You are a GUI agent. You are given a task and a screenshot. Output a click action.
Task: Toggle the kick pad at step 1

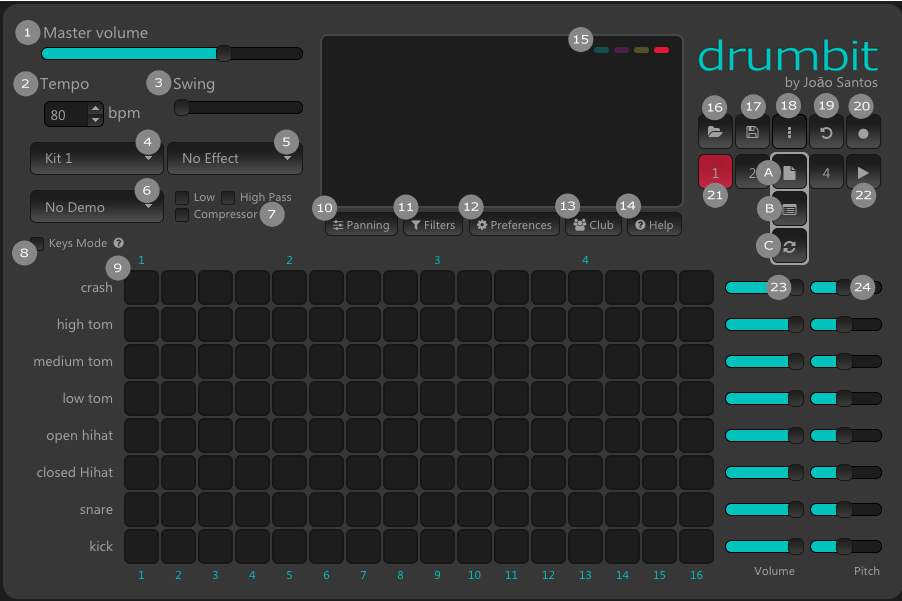click(x=142, y=546)
